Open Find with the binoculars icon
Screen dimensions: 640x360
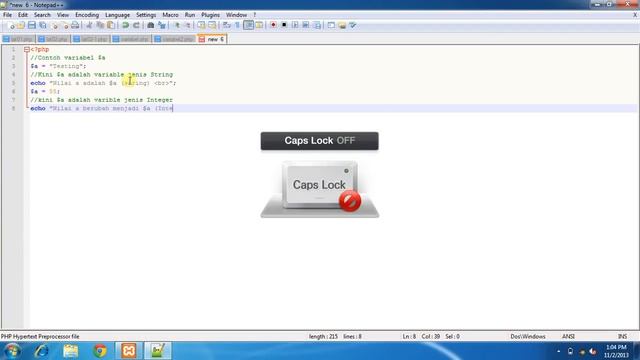[x=151, y=25]
